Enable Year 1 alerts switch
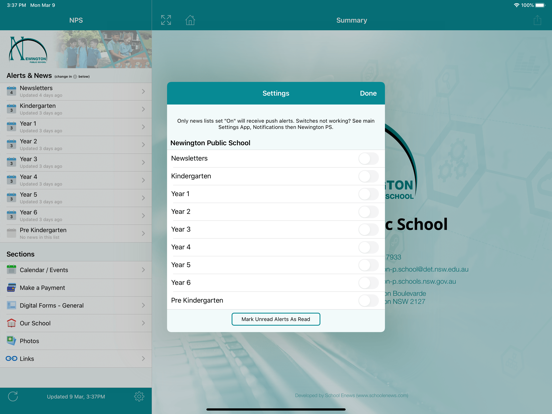This screenshot has height=414, width=552. (x=368, y=194)
